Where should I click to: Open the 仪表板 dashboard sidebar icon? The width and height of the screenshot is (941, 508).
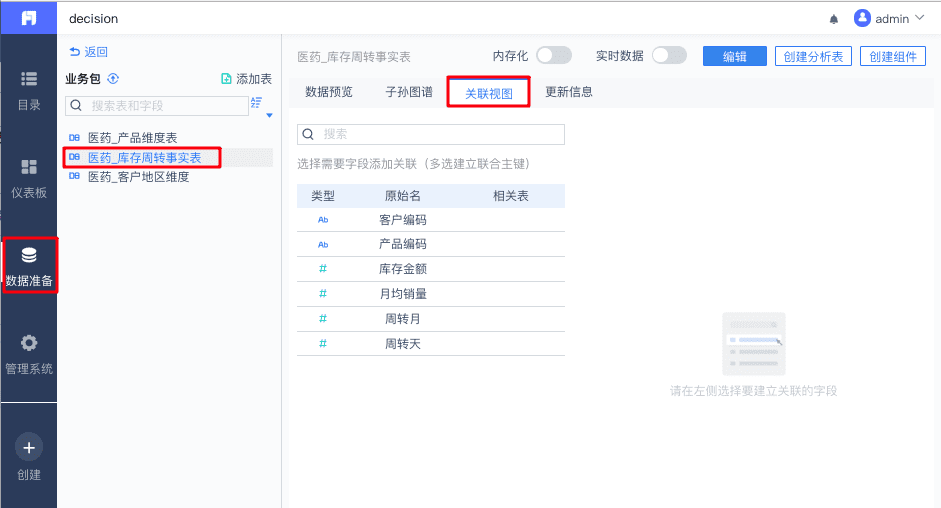[29, 167]
